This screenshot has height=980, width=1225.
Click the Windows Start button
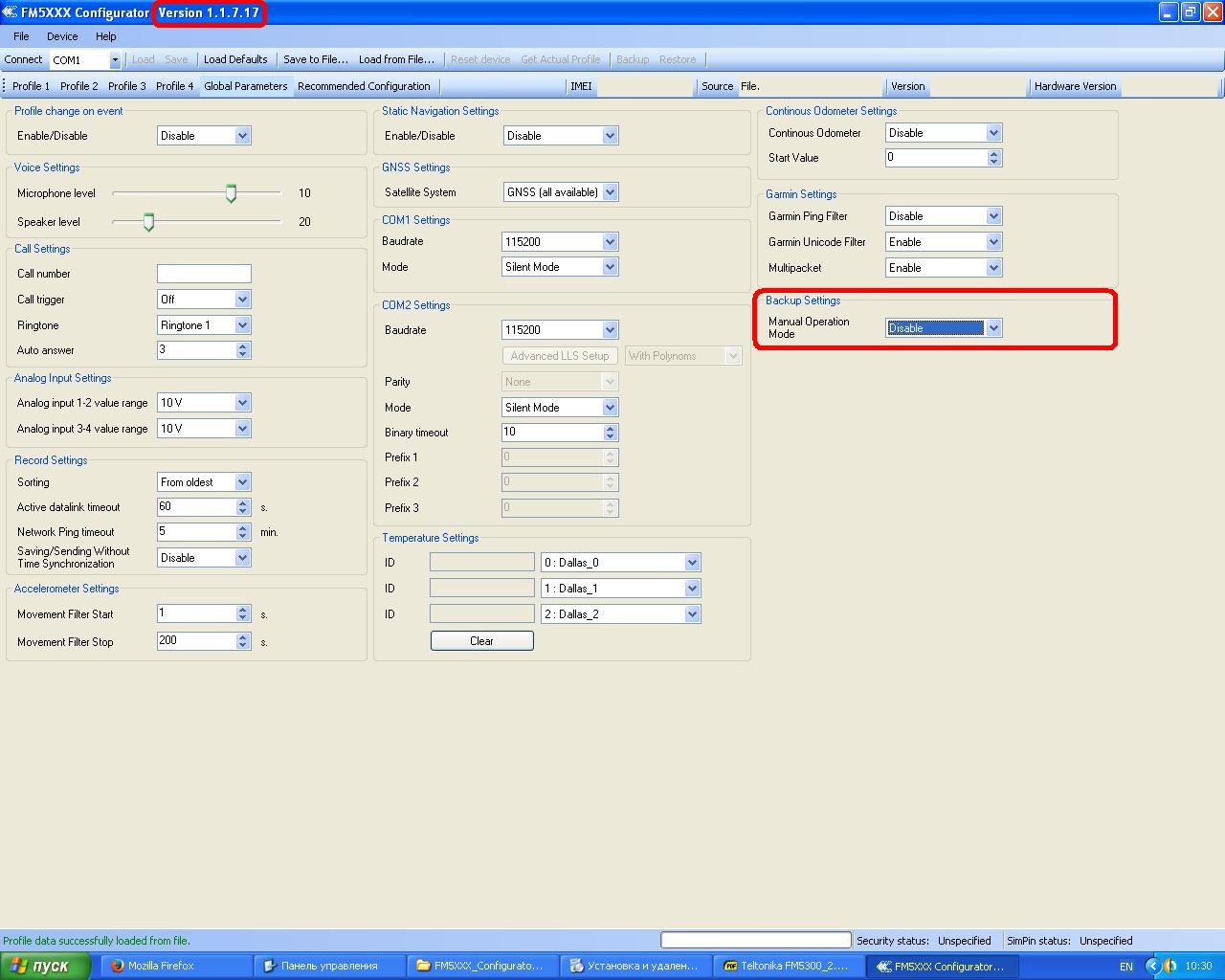[46, 966]
